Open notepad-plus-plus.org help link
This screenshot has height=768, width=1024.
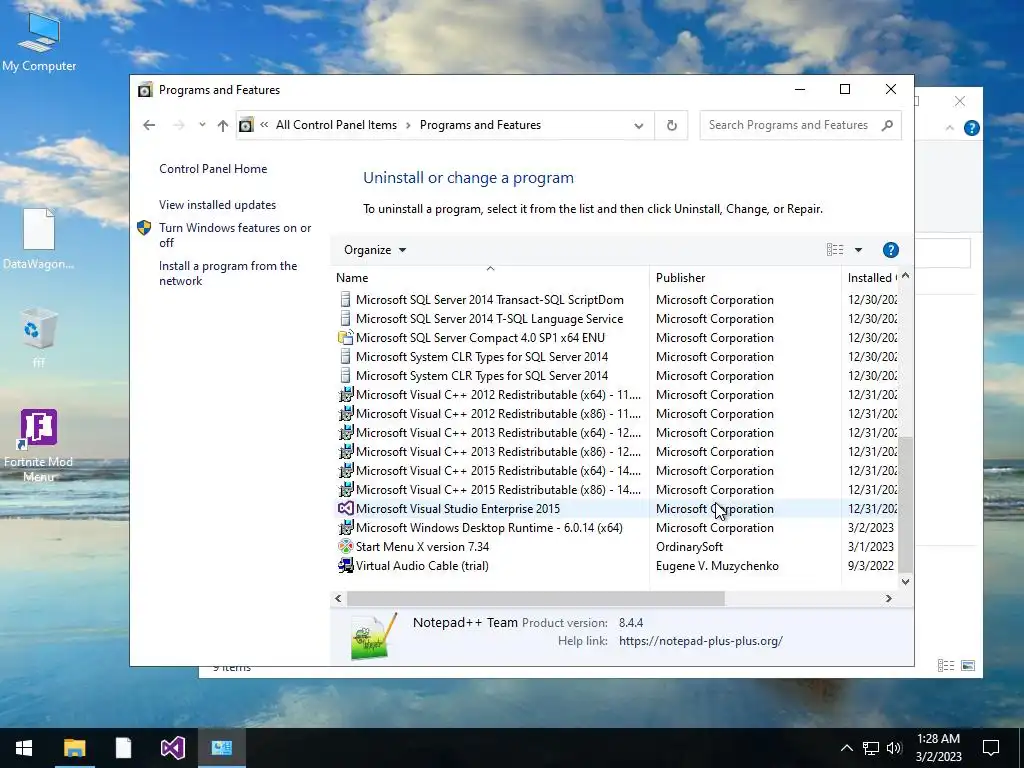click(x=700, y=641)
